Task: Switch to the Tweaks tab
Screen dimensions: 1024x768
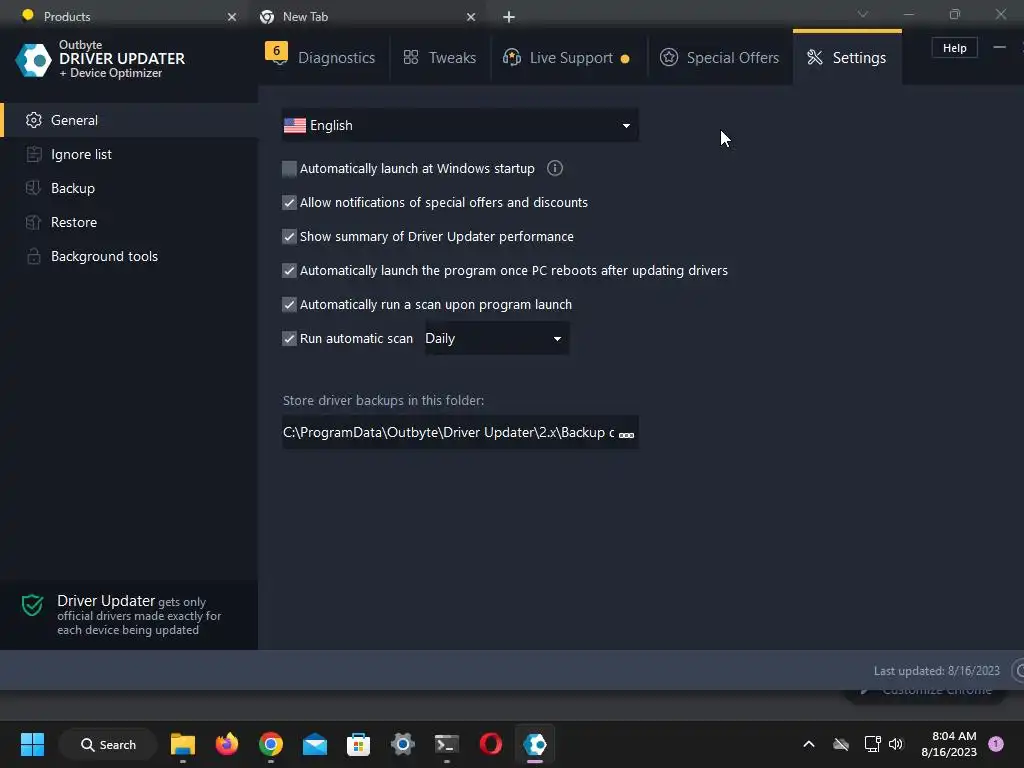Action: 440,57
